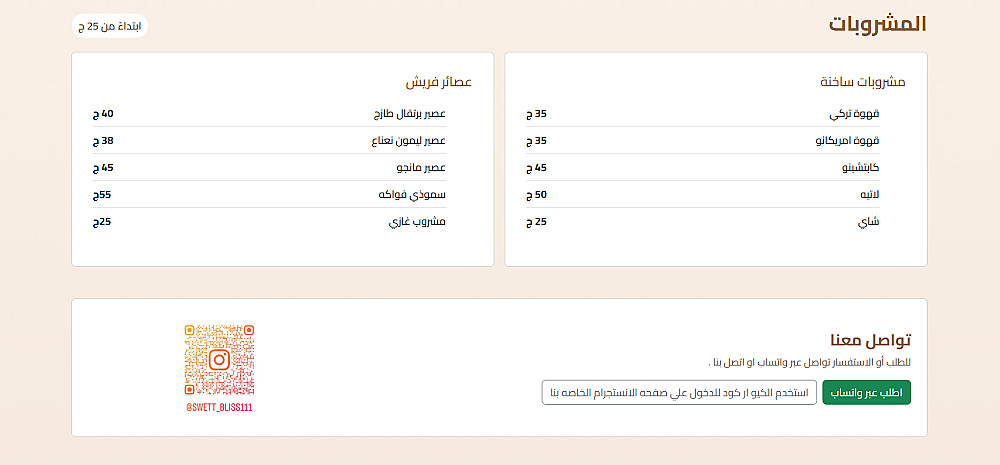Choose كابتشينو from the hot drinks list
This screenshot has width=1000, height=465.
pyautogui.click(x=859, y=168)
